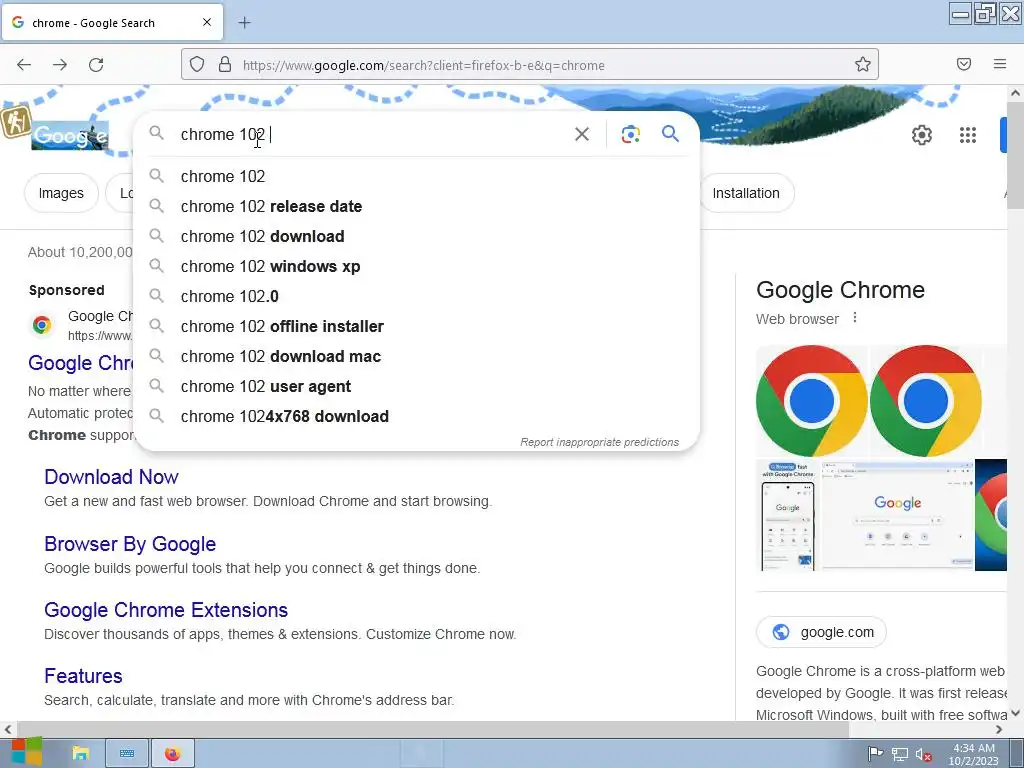Clear the search box with the X icon

click(582, 134)
